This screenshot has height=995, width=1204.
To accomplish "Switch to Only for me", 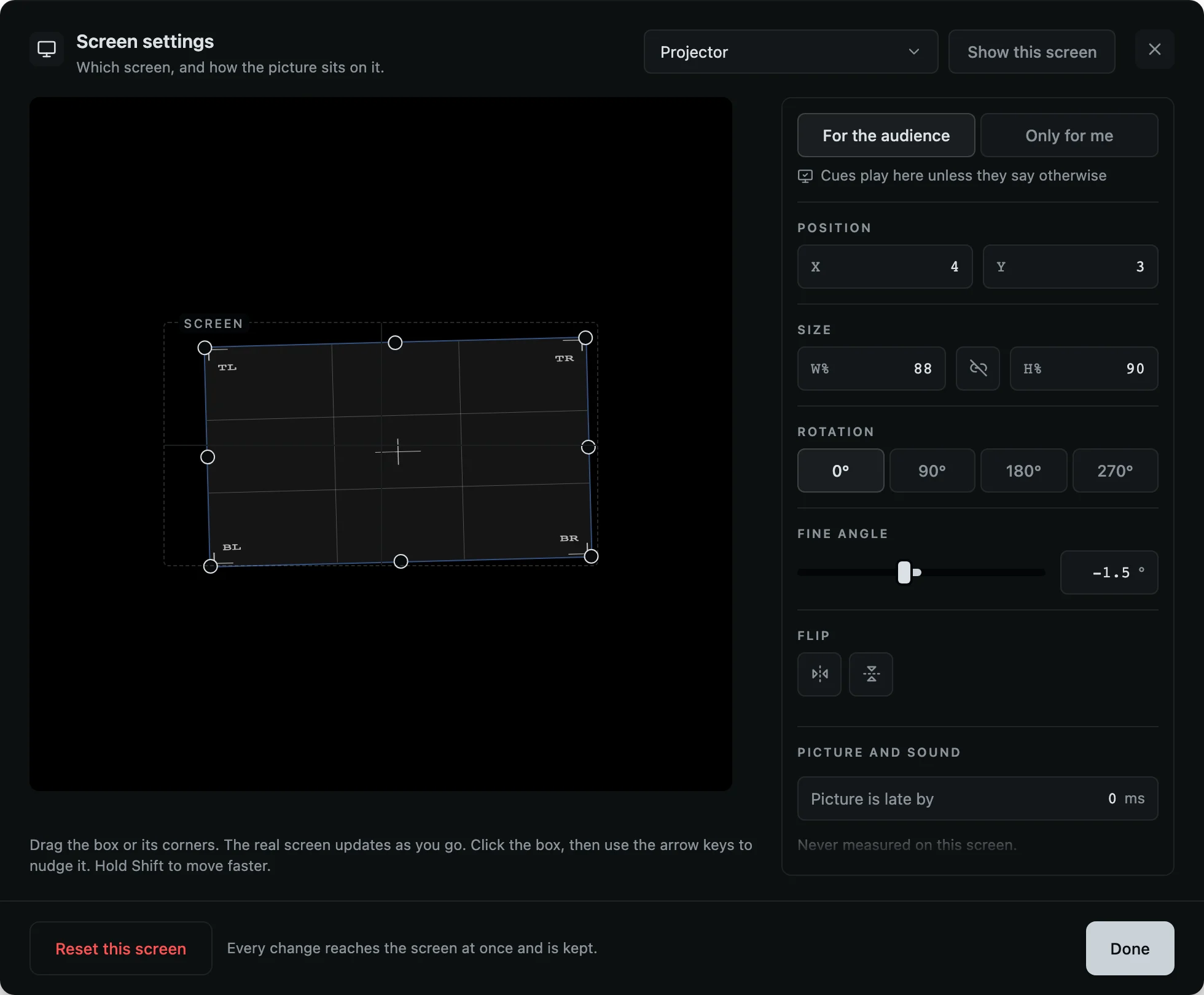I will [1069, 135].
